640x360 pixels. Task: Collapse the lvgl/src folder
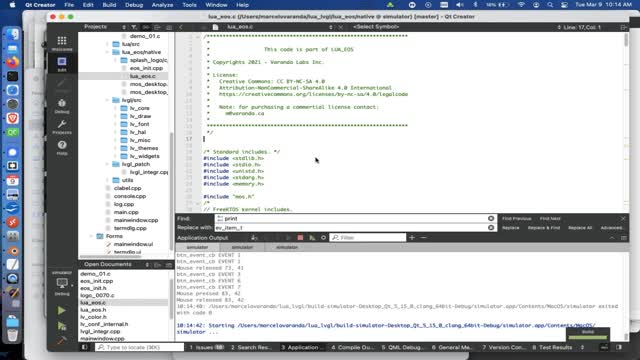click(108, 100)
